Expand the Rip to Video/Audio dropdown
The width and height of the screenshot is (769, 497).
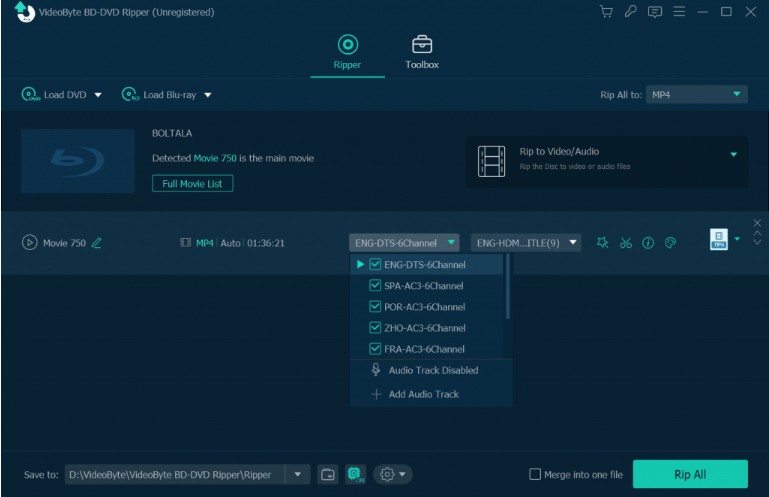pos(734,155)
